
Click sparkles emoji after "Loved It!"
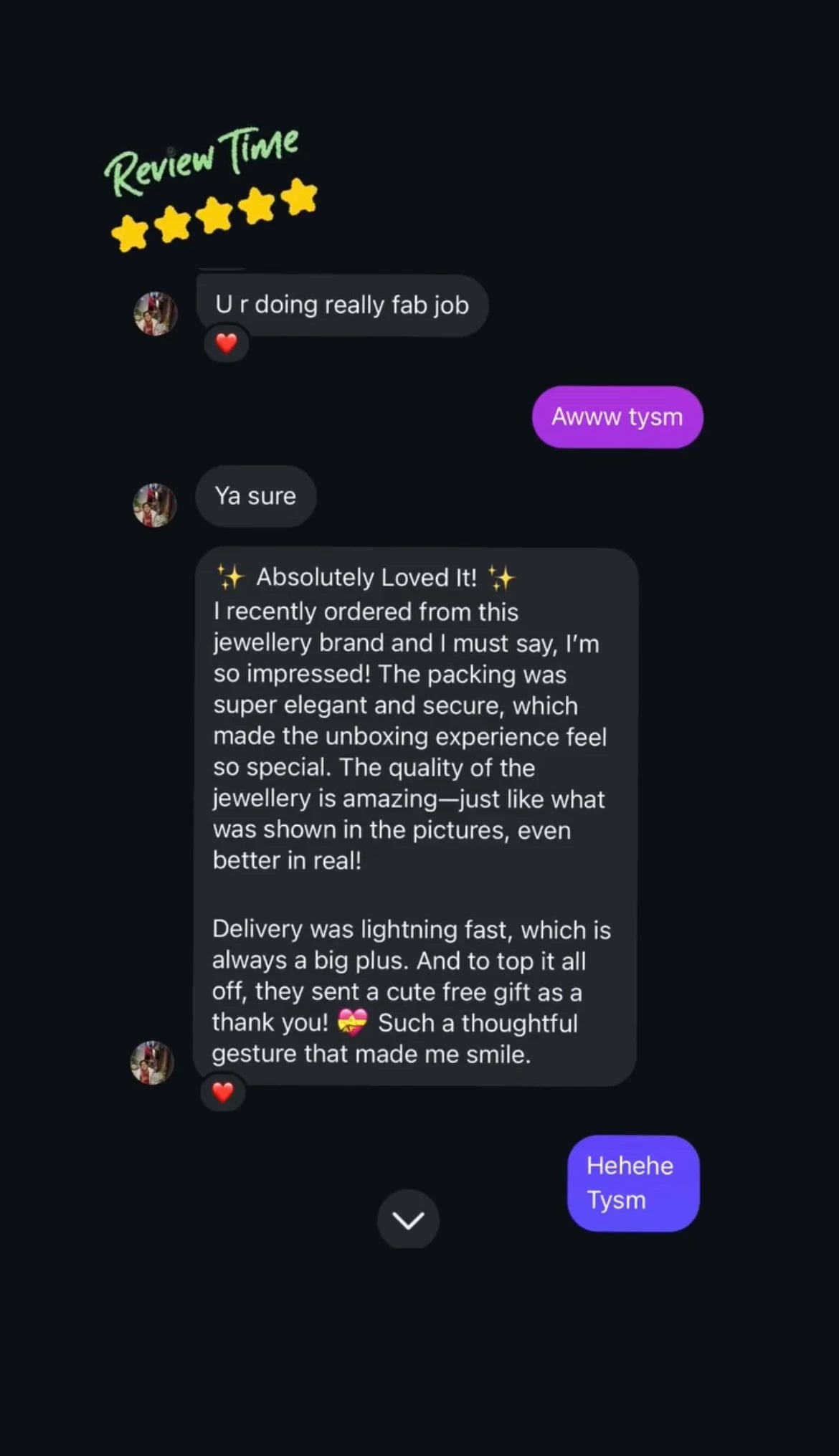pos(501,577)
